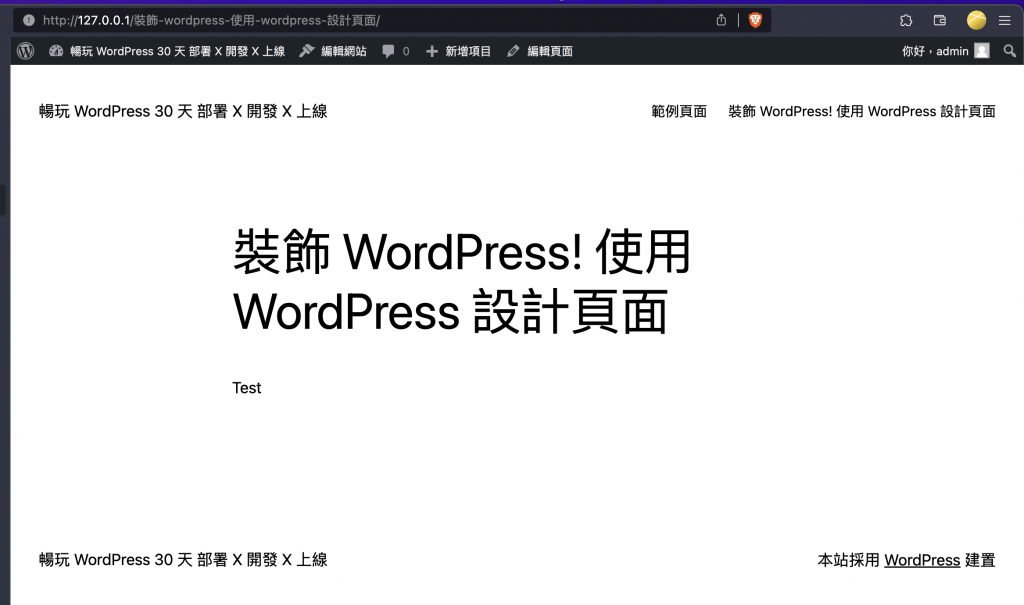This screenshot has width=1024, height=605.
Task: Click the Test paragraph text
Action: pyautogui.click(x=247, y=388)
